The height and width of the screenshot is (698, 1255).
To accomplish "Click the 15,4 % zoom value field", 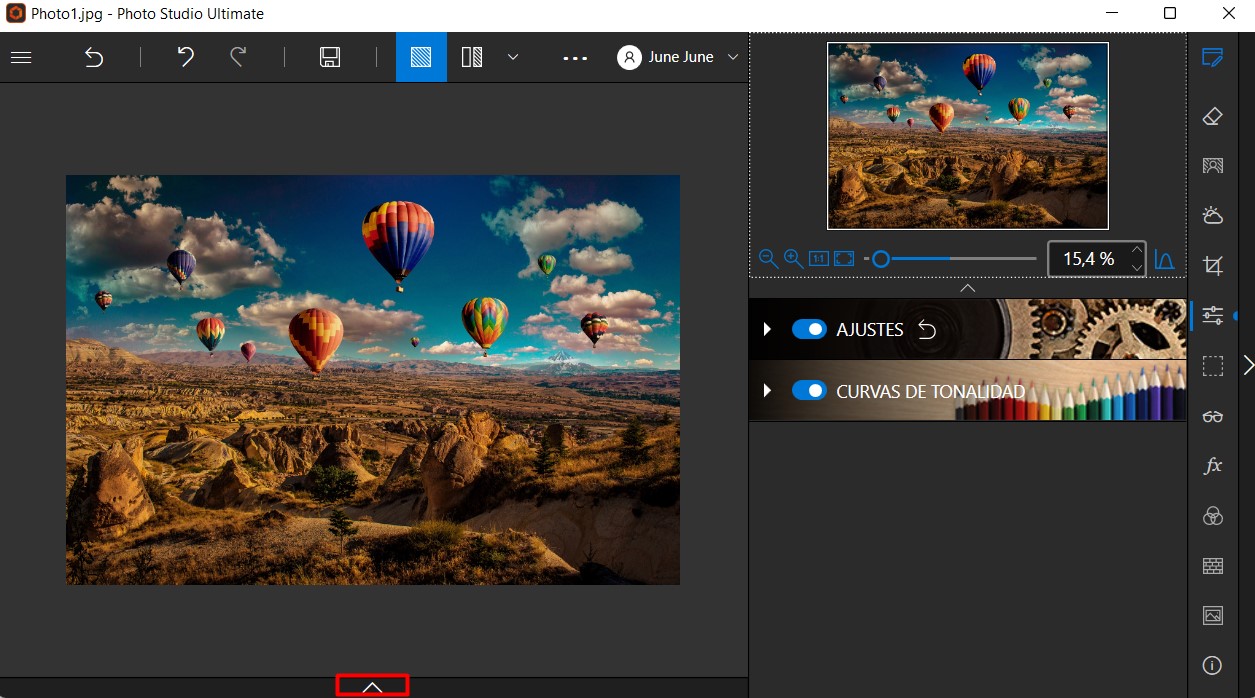I will tap(1087, 259).
